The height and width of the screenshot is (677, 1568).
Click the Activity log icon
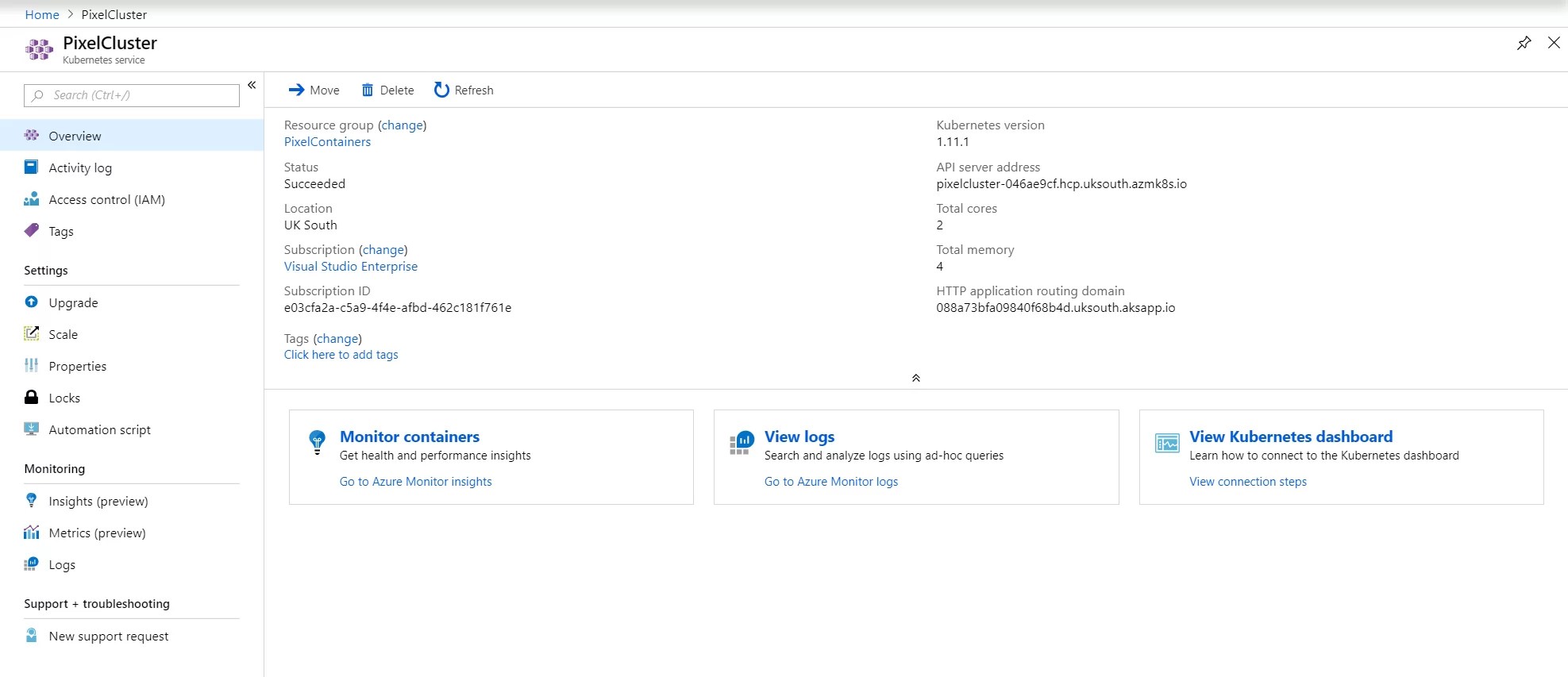point(32,167)
